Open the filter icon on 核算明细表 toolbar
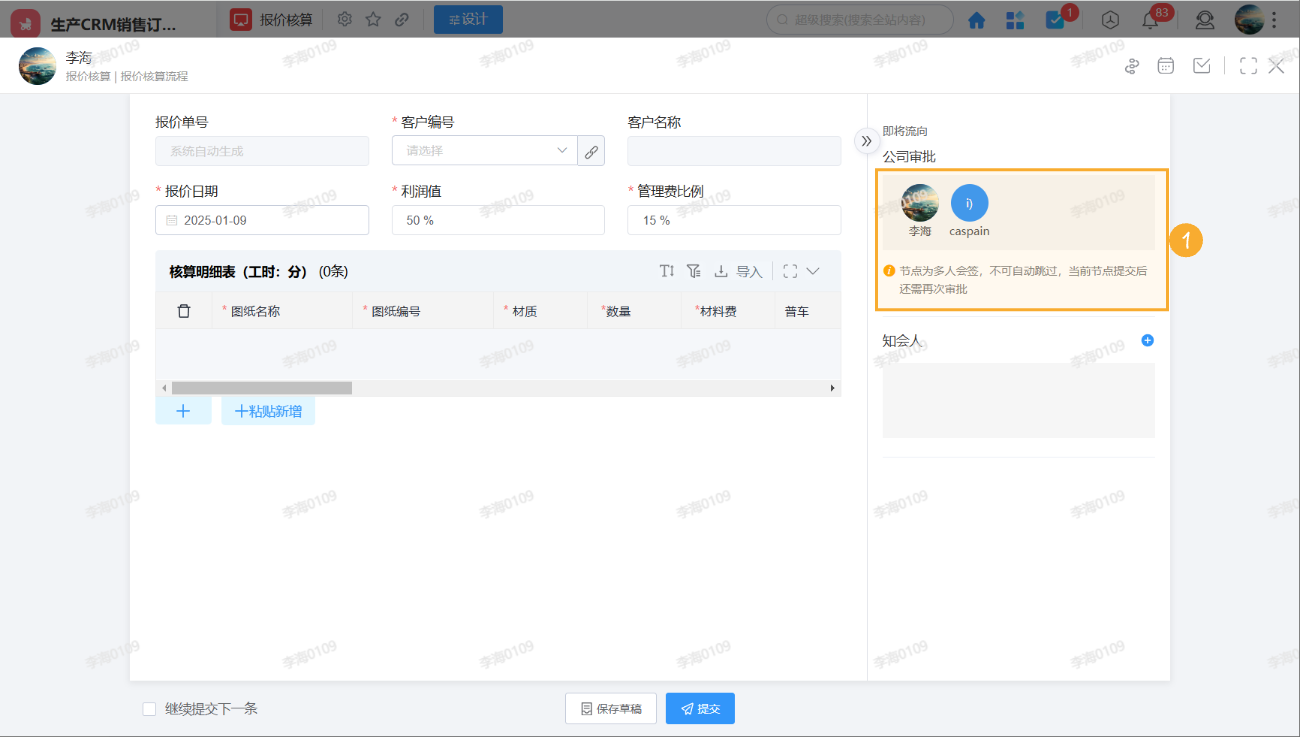The image size is (1300, 737). click(693, 270)
